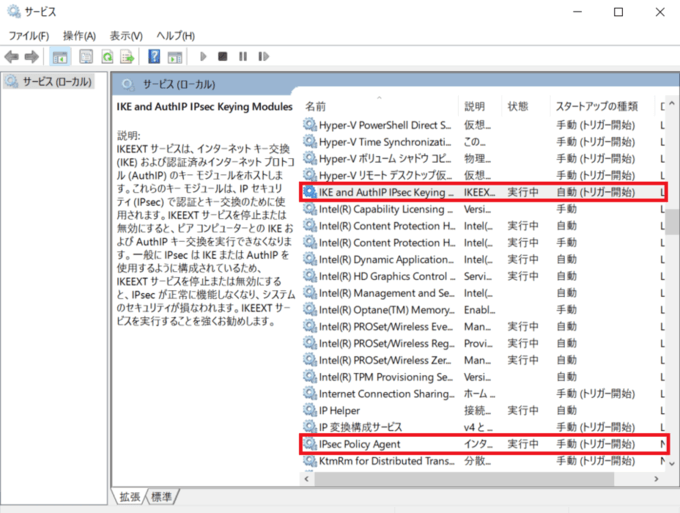Open the Help question mark icon
This screenshot has height=513, width=680.
click(154, 57)
